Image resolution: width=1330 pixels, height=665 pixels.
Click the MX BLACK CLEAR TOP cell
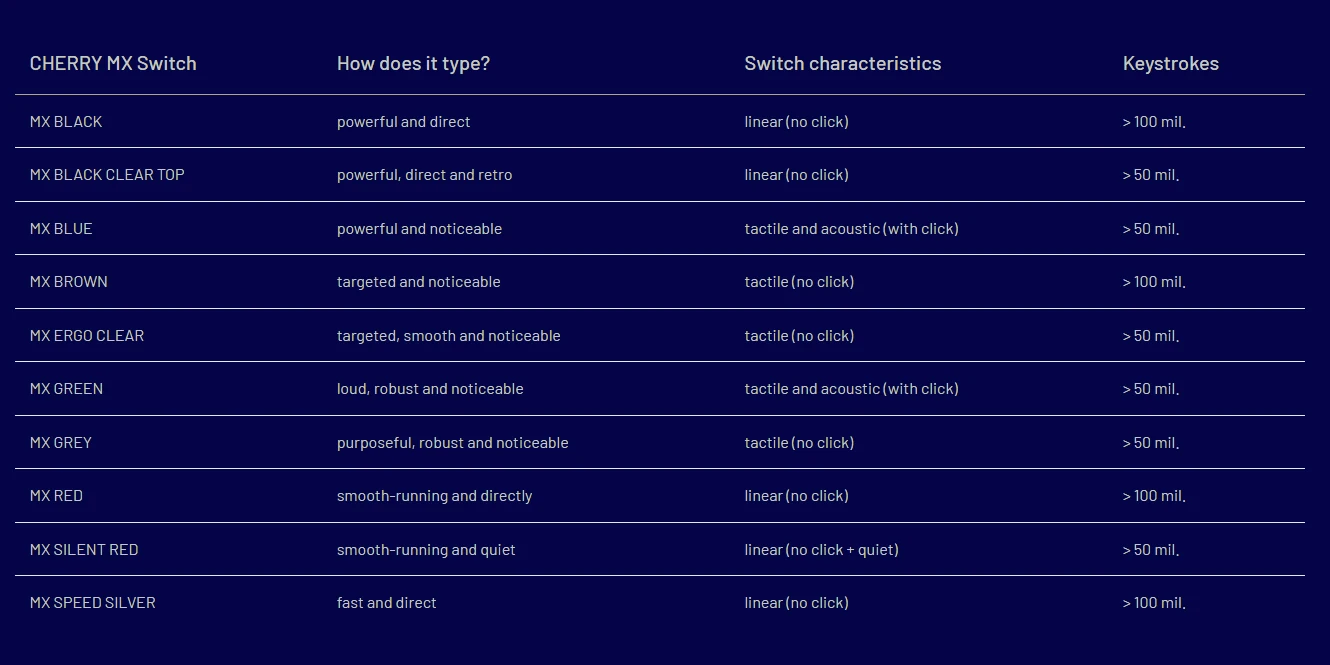tap(107, 175)
